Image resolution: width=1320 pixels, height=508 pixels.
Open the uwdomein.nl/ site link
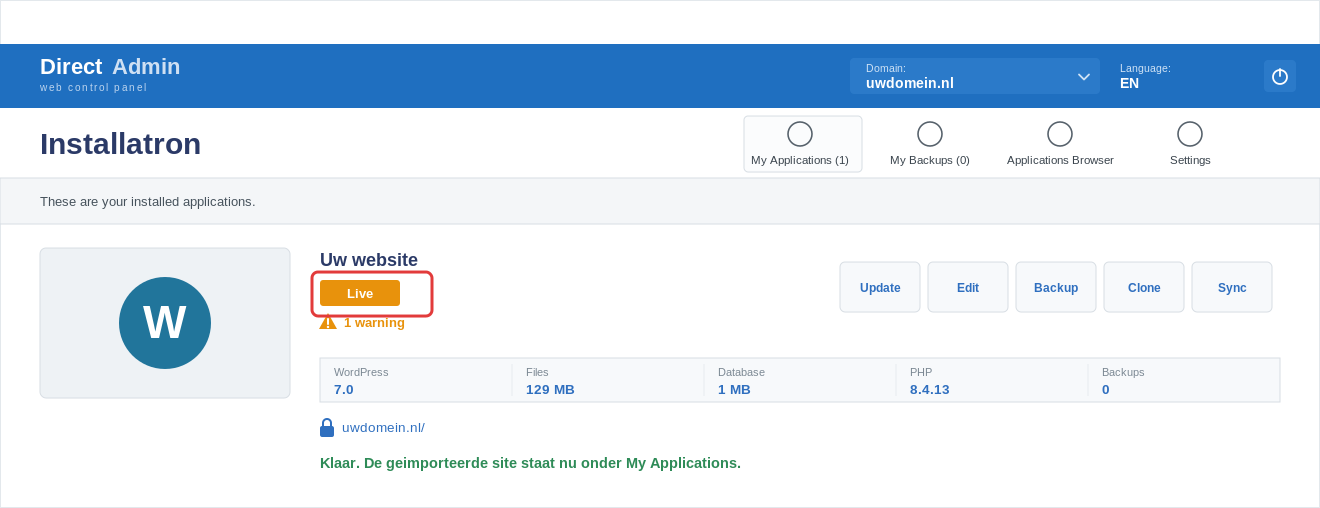pyautogui.click(x=383, y=428)
